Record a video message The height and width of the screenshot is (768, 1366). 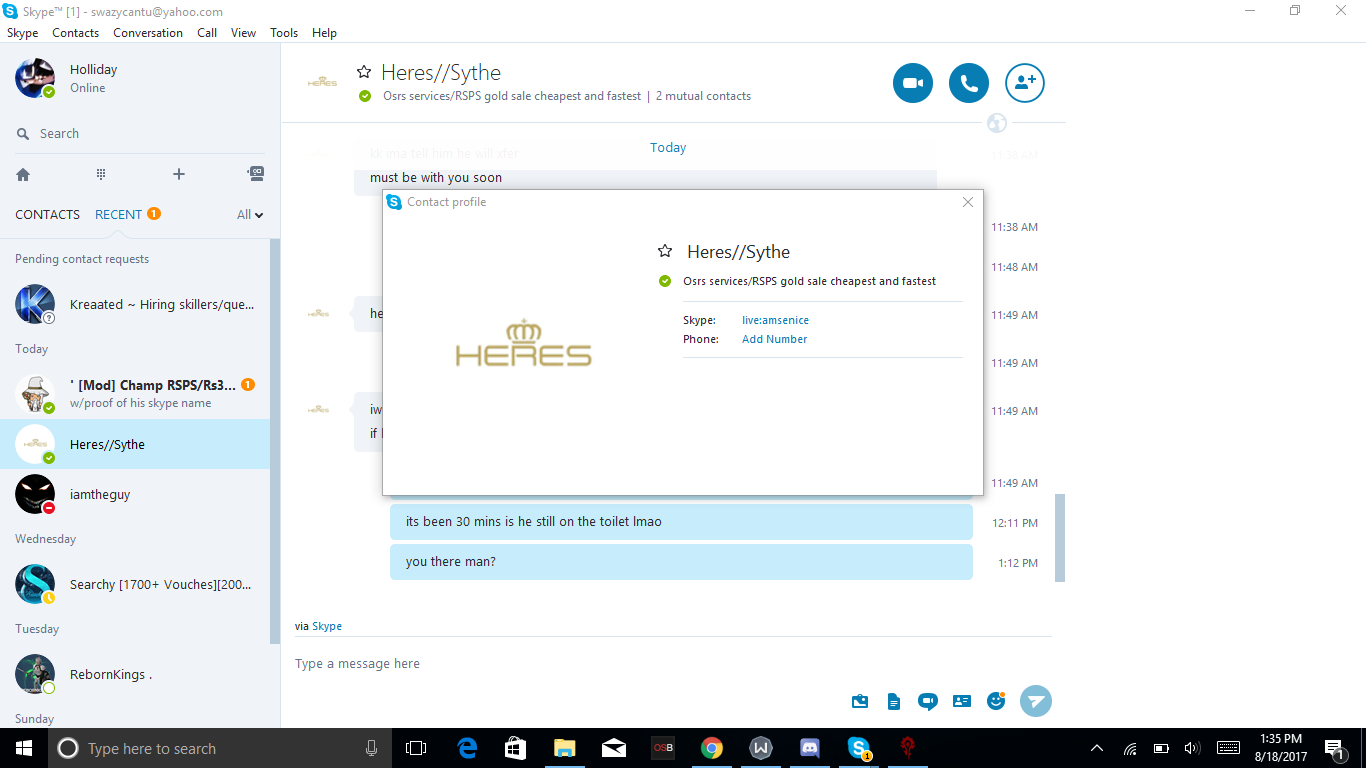click(928, 701)
